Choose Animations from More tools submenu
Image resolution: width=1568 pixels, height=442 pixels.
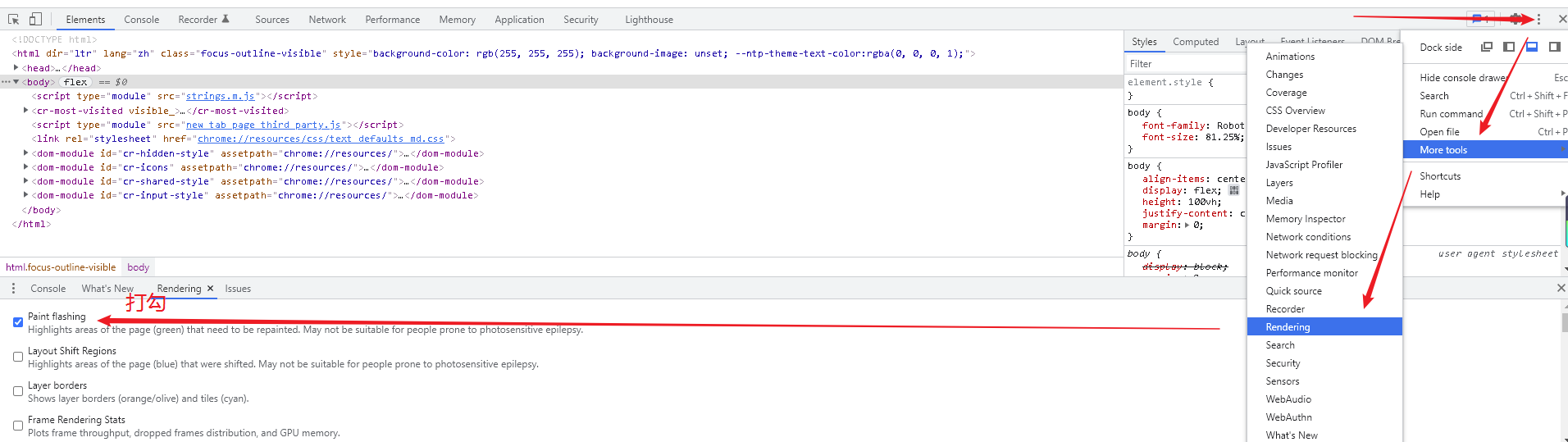pyautogui.click(x=1324, y=57)
